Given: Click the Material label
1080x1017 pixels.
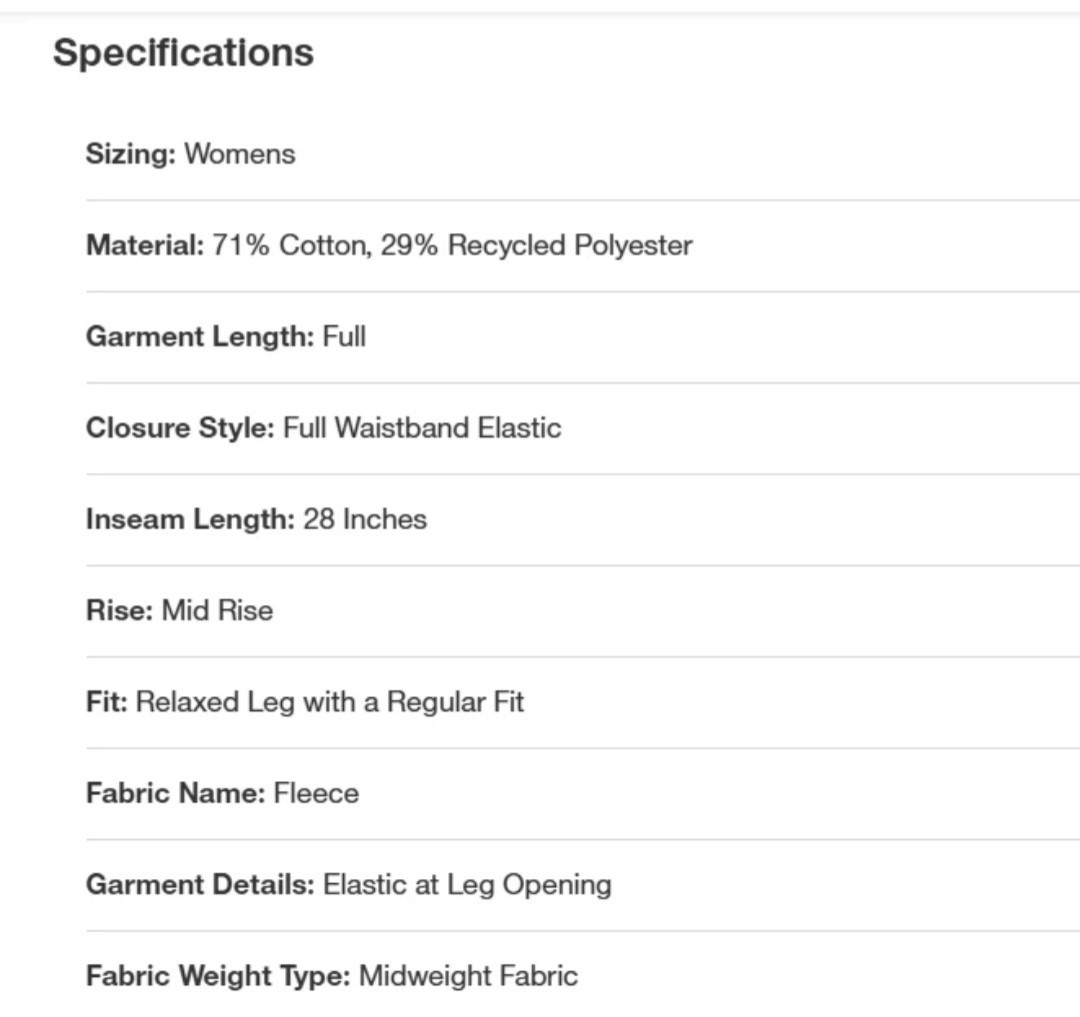Looking at the screenshot, I should 144,245.
